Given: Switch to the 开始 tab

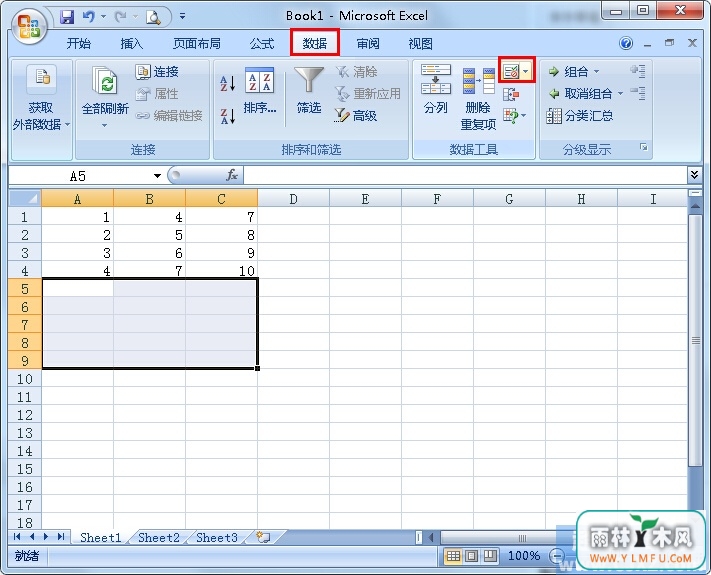Looking at the screenshot, I should [x=79, y=44].
